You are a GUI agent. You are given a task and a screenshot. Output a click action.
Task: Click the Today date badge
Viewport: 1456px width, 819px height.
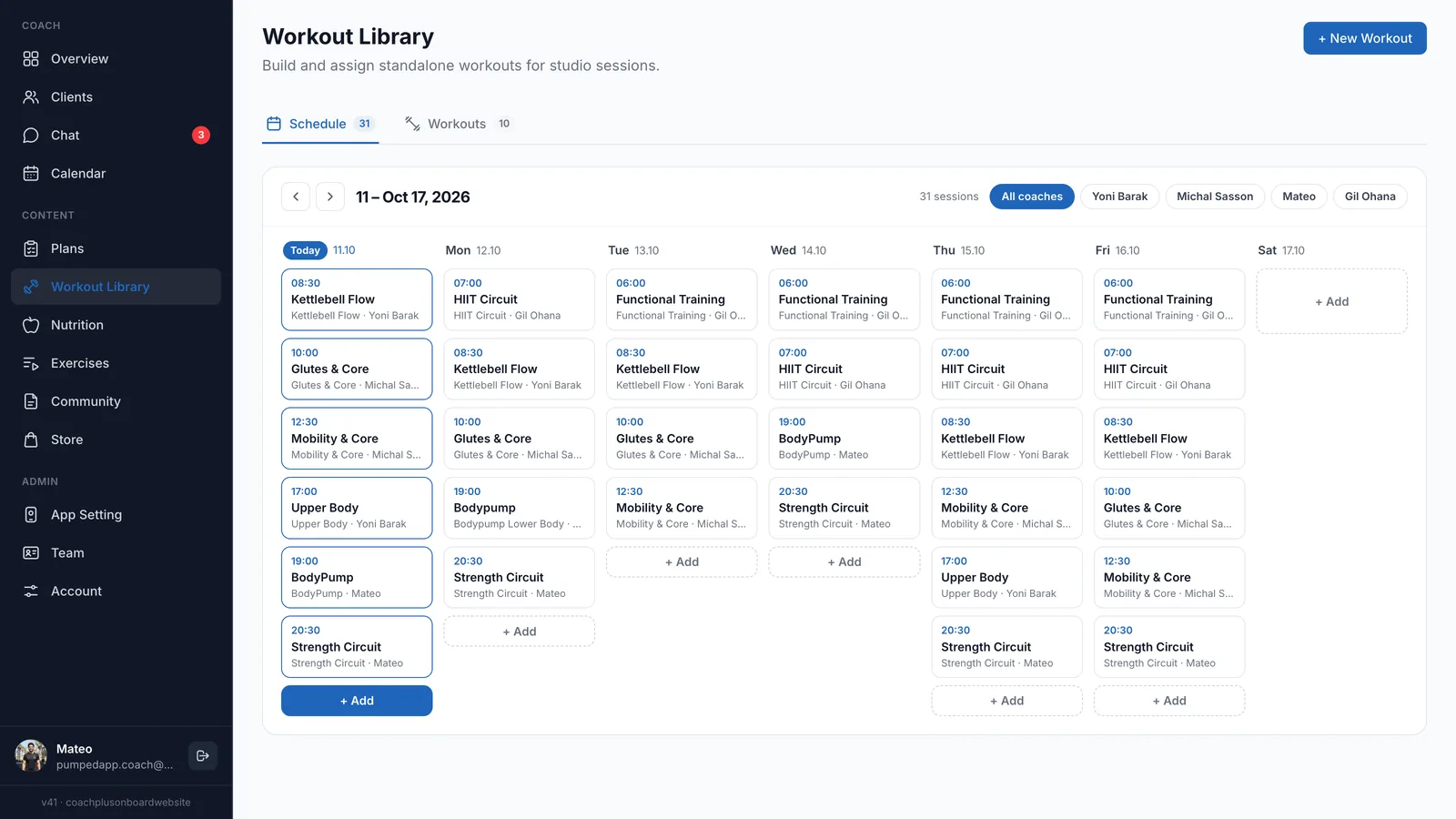point(305,250)
